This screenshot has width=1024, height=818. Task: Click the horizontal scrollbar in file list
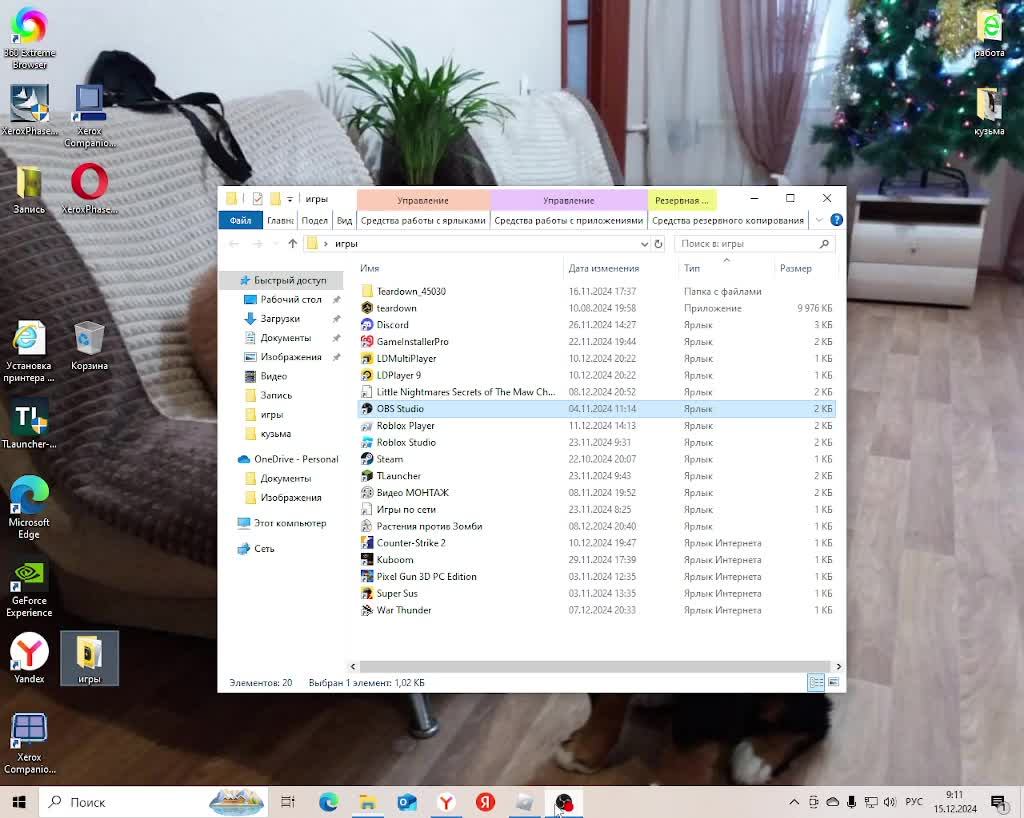pyautogui.click(x=593, y=667)
